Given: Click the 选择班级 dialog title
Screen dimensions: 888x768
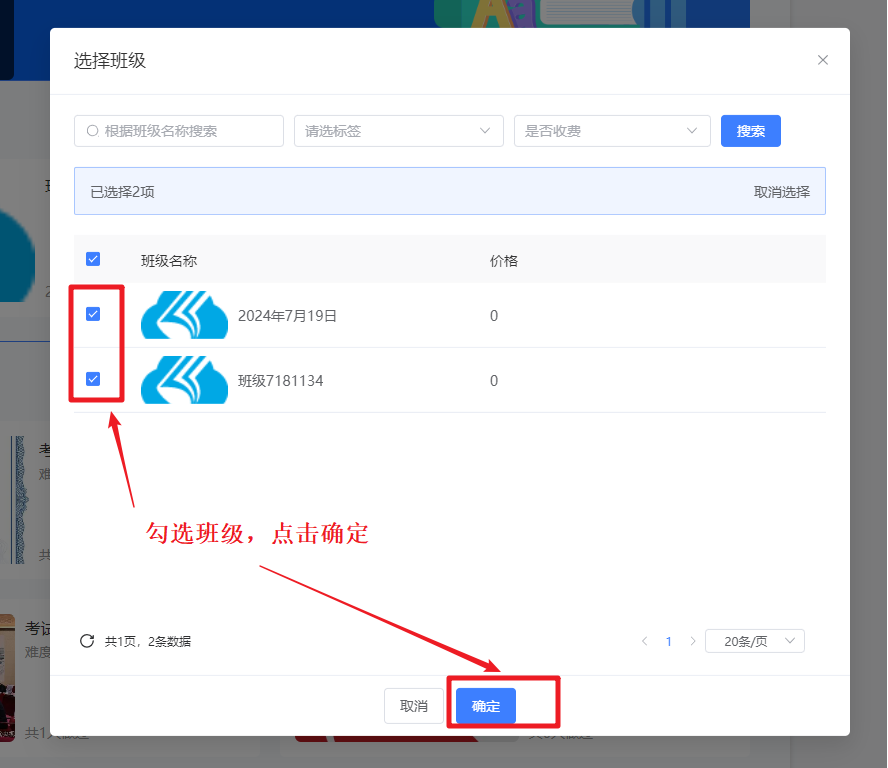Looking at the screenshot, I should [x=110, y=60].
